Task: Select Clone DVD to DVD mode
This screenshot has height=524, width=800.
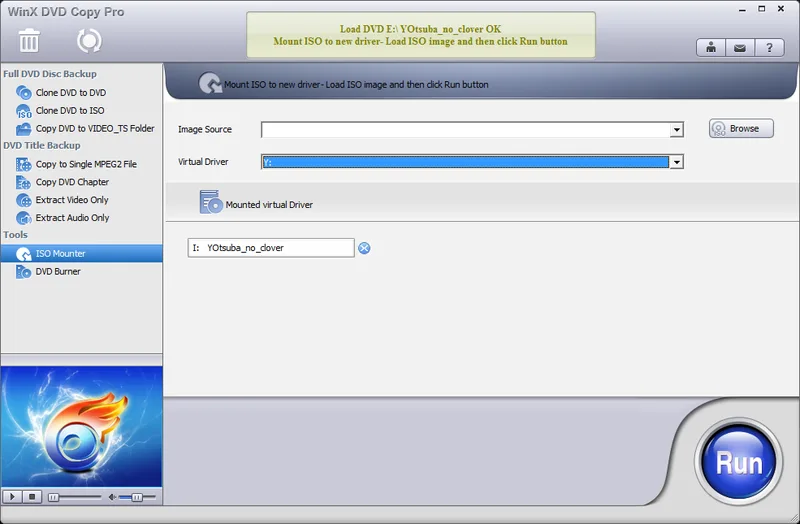Action: coord(70,93)
